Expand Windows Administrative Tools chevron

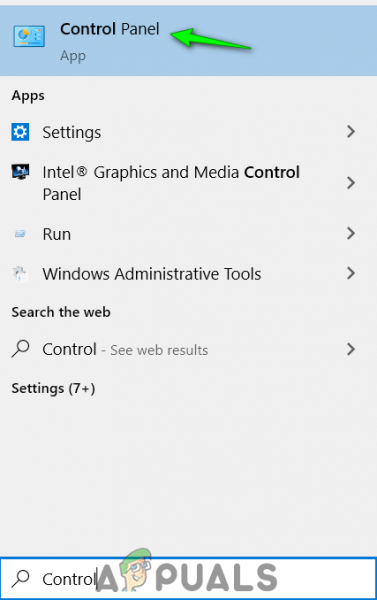tap(351, 273)
